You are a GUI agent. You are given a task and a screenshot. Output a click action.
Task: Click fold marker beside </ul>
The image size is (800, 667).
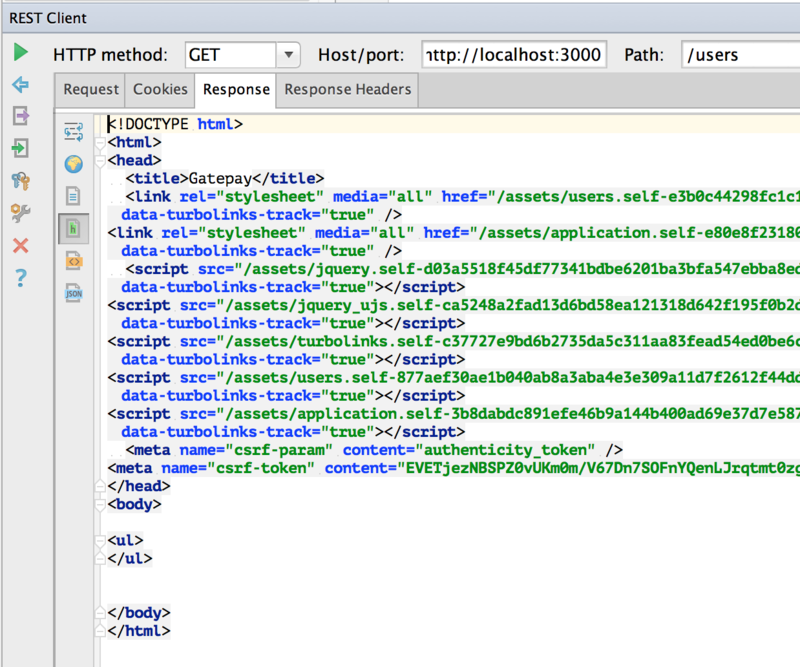click(101, 559)
